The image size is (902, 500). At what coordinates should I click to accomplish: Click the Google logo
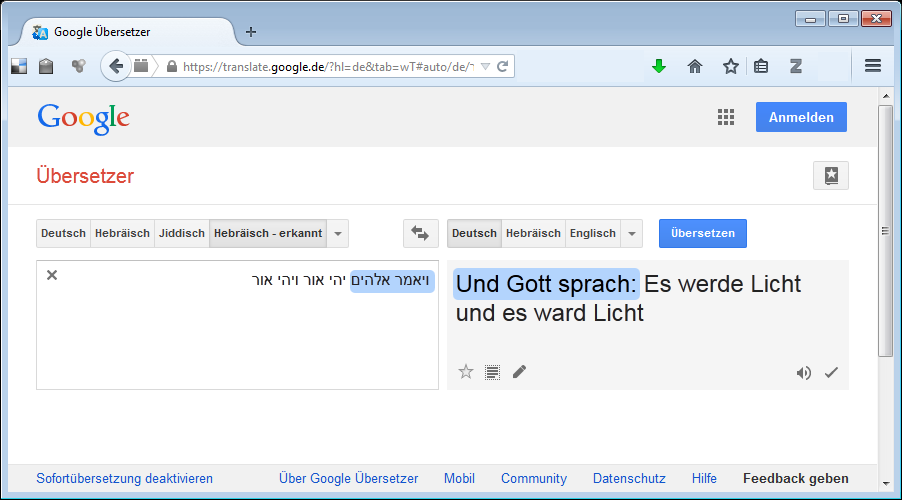click(x=83, y=119)
